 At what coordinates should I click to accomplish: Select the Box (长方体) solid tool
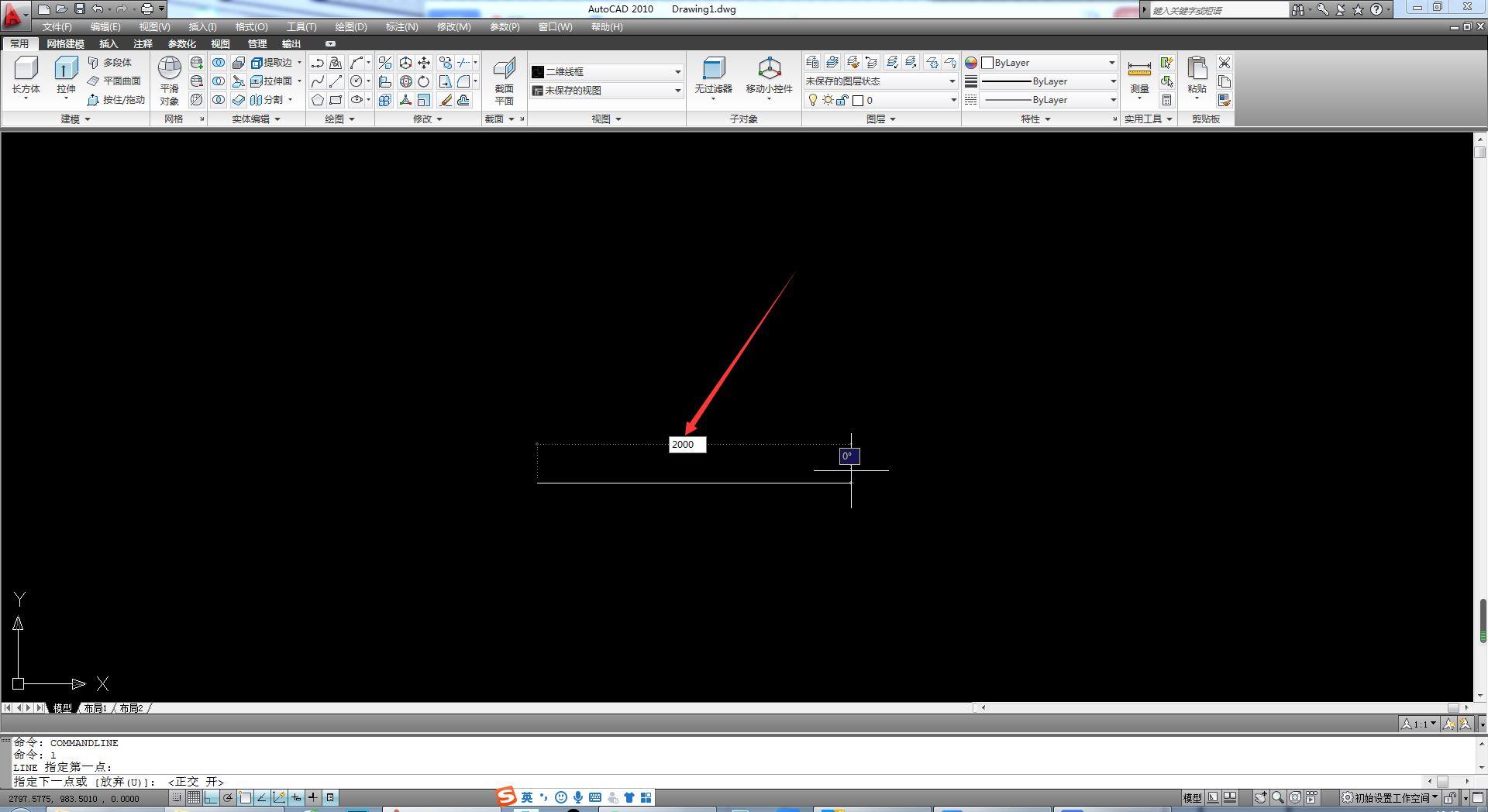26,76
